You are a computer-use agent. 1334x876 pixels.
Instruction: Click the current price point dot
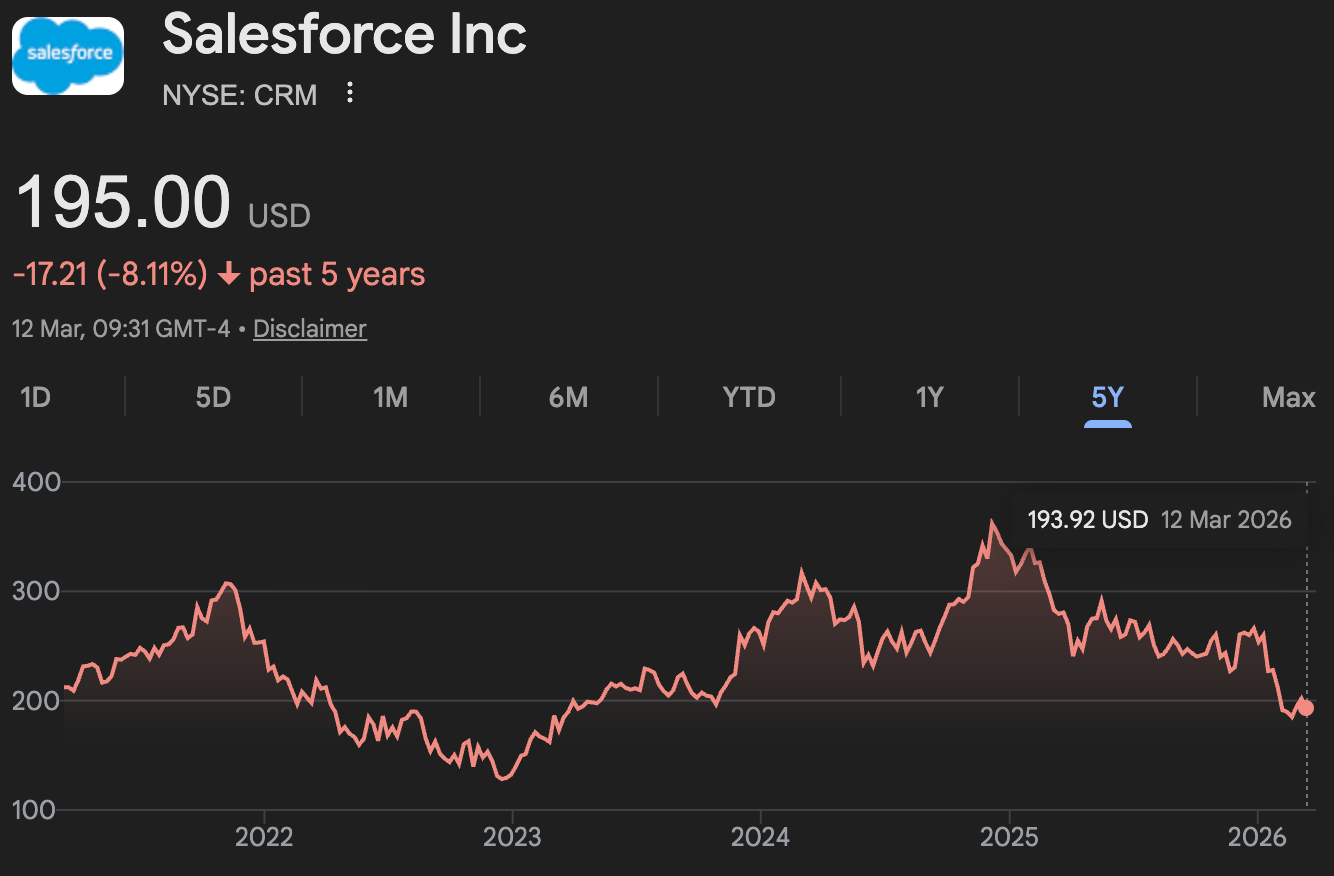click(x=1305, y=708)
